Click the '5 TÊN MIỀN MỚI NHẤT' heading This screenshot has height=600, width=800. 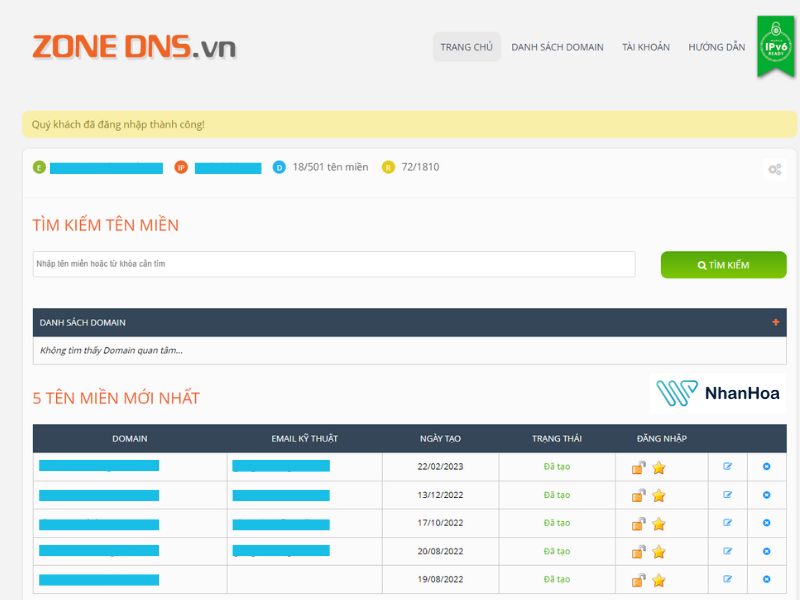[116, 398]
